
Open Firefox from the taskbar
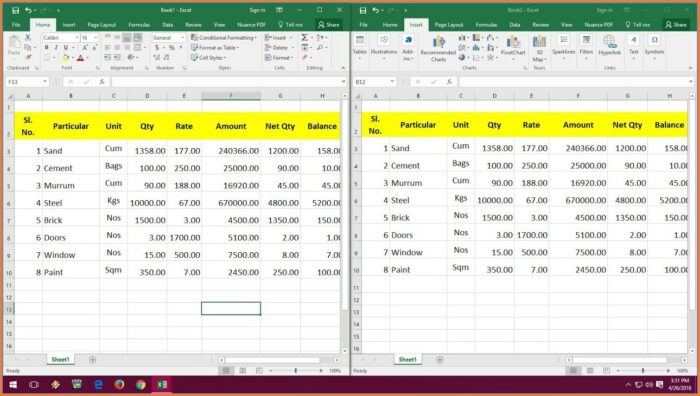point(119,384)
